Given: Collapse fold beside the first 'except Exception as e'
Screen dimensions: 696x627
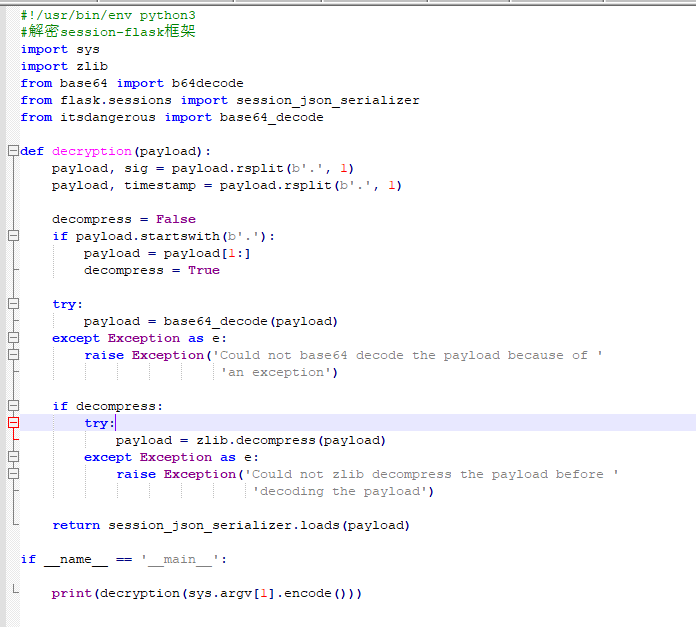Looking at the screenshot, I should click(13, 338).
